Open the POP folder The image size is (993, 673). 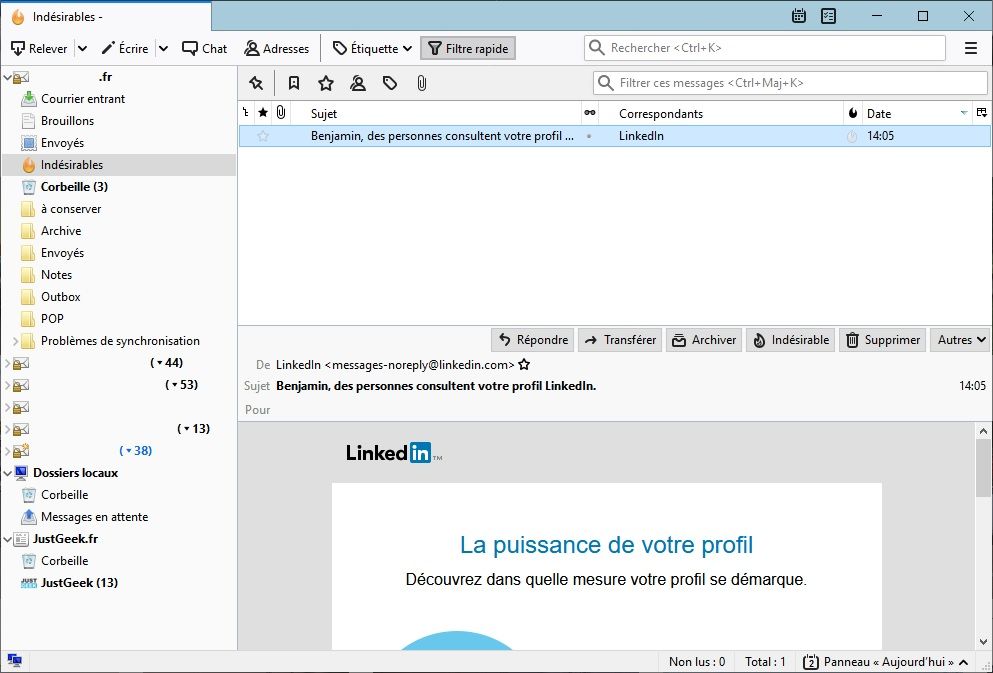52,319
